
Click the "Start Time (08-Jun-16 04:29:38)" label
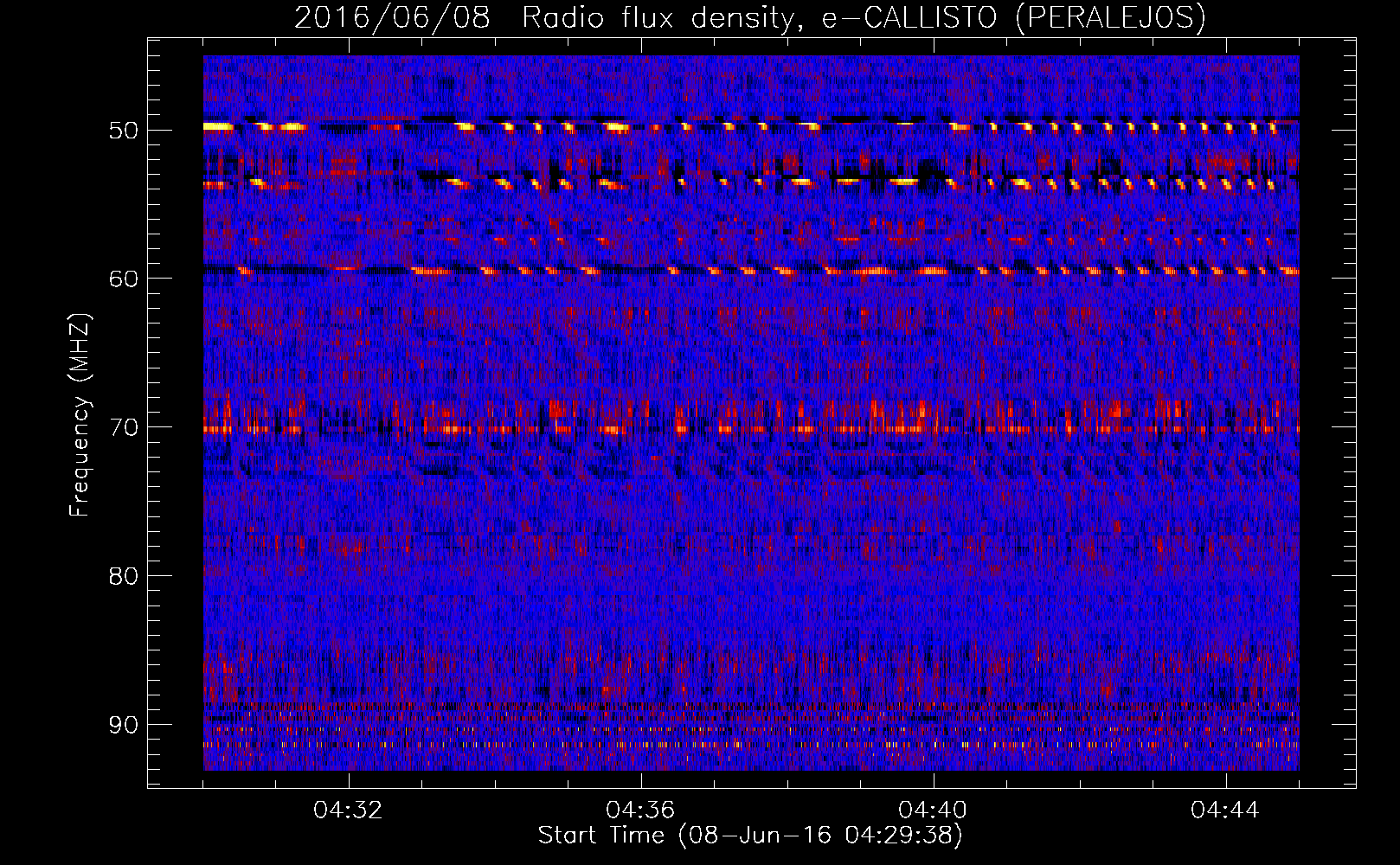(750, 836)
